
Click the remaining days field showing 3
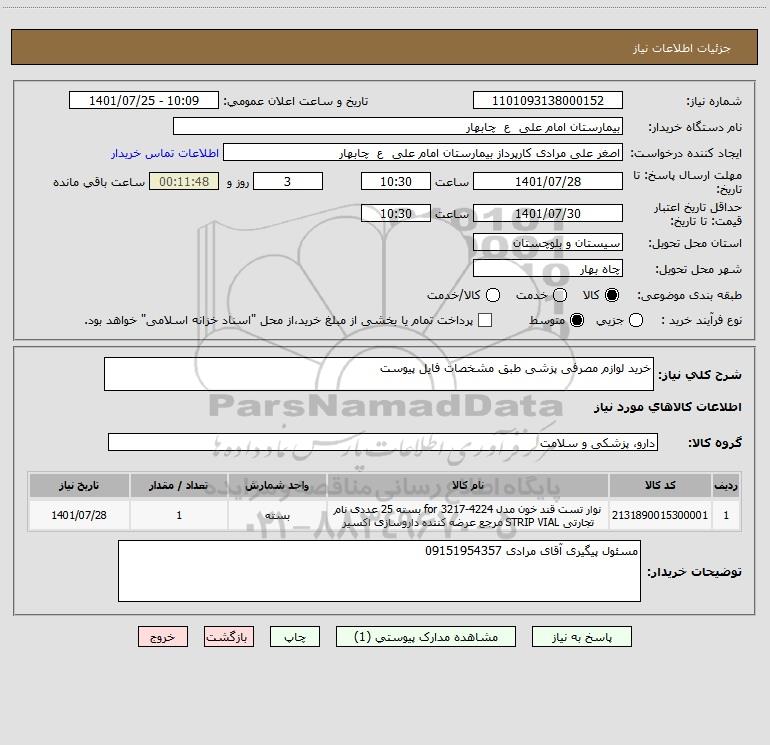coord(288,181)
